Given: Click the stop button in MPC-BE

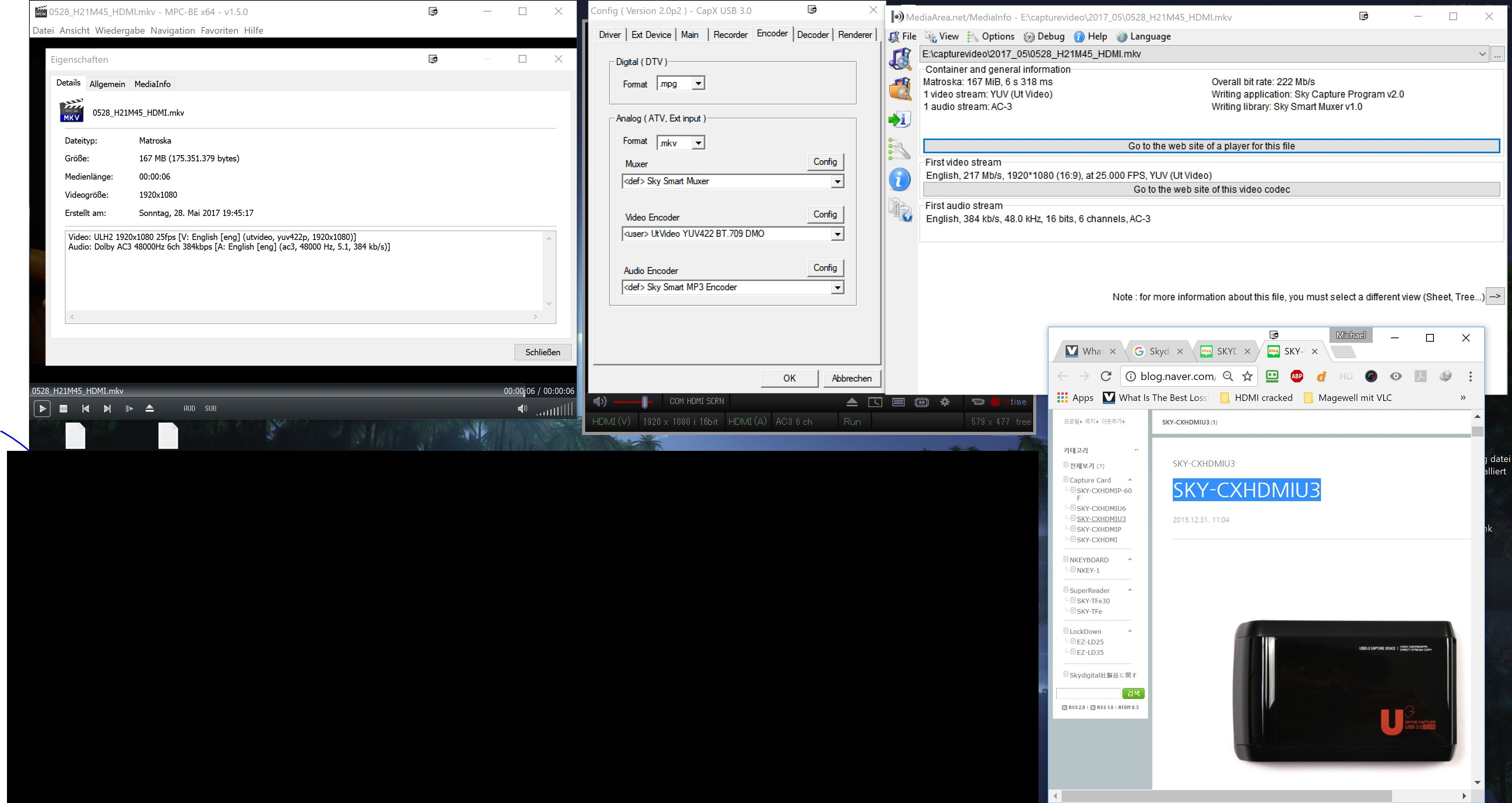Looking at the screenshot, I should pos(63,408).
